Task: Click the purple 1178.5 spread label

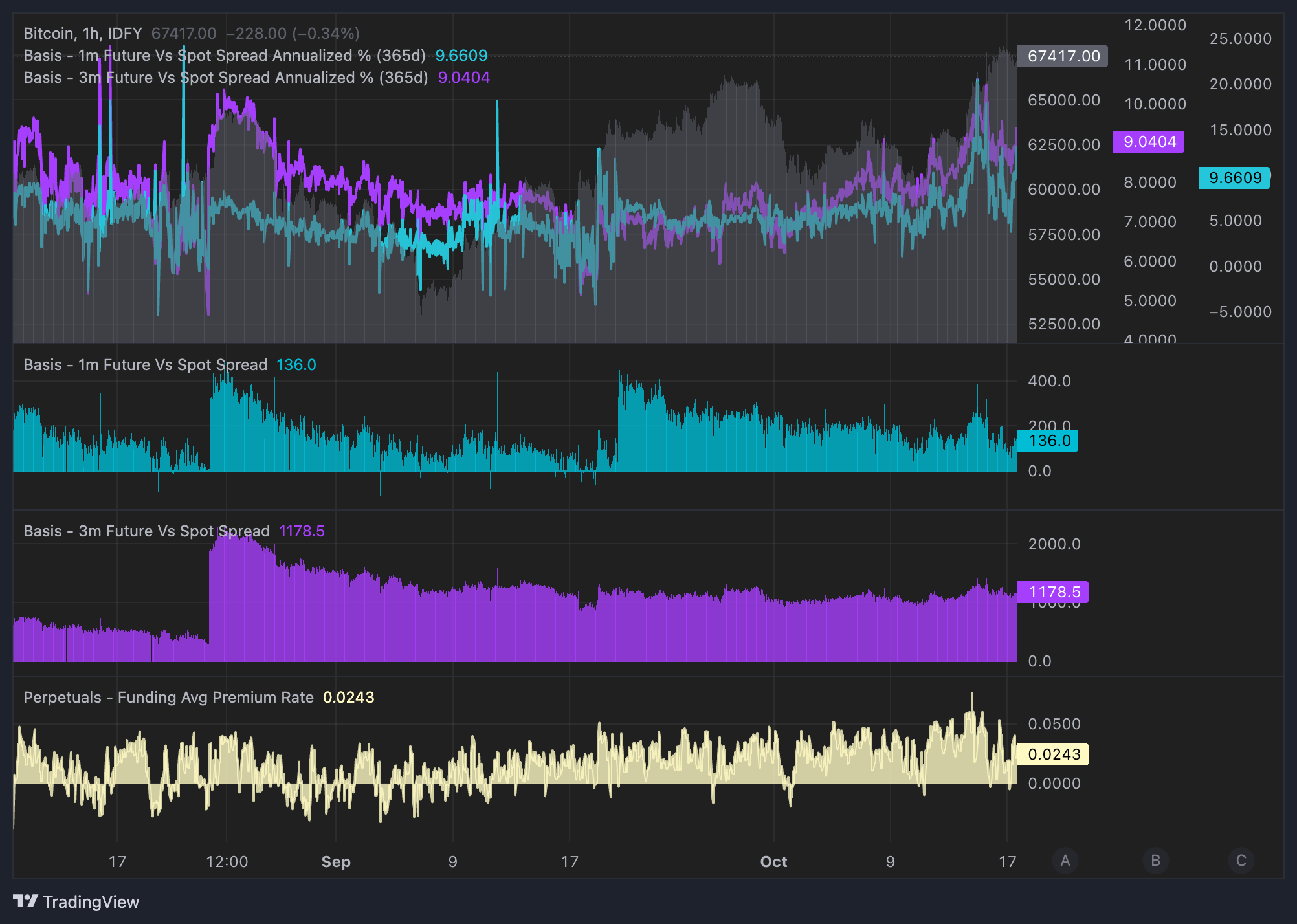Action: coord(1053,592)
